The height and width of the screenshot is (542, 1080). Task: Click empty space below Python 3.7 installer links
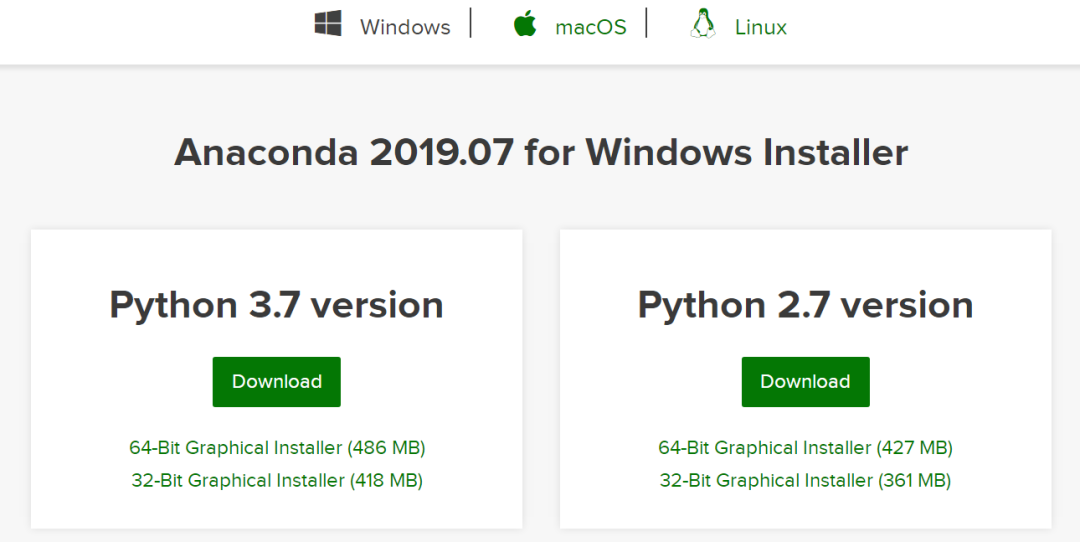click(276, 510)
